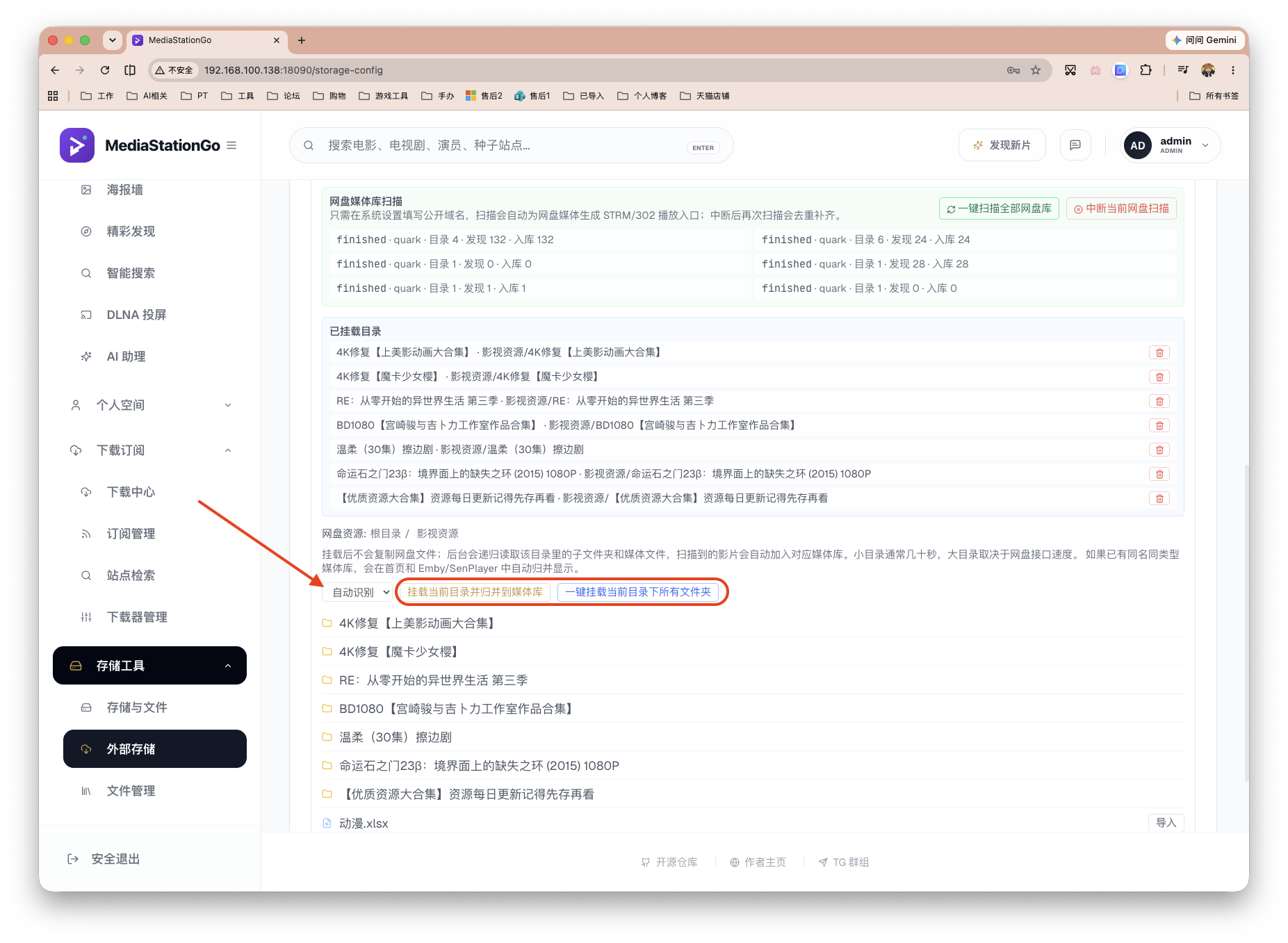
Task: Go to 下载中心
Action: point(130,492)
